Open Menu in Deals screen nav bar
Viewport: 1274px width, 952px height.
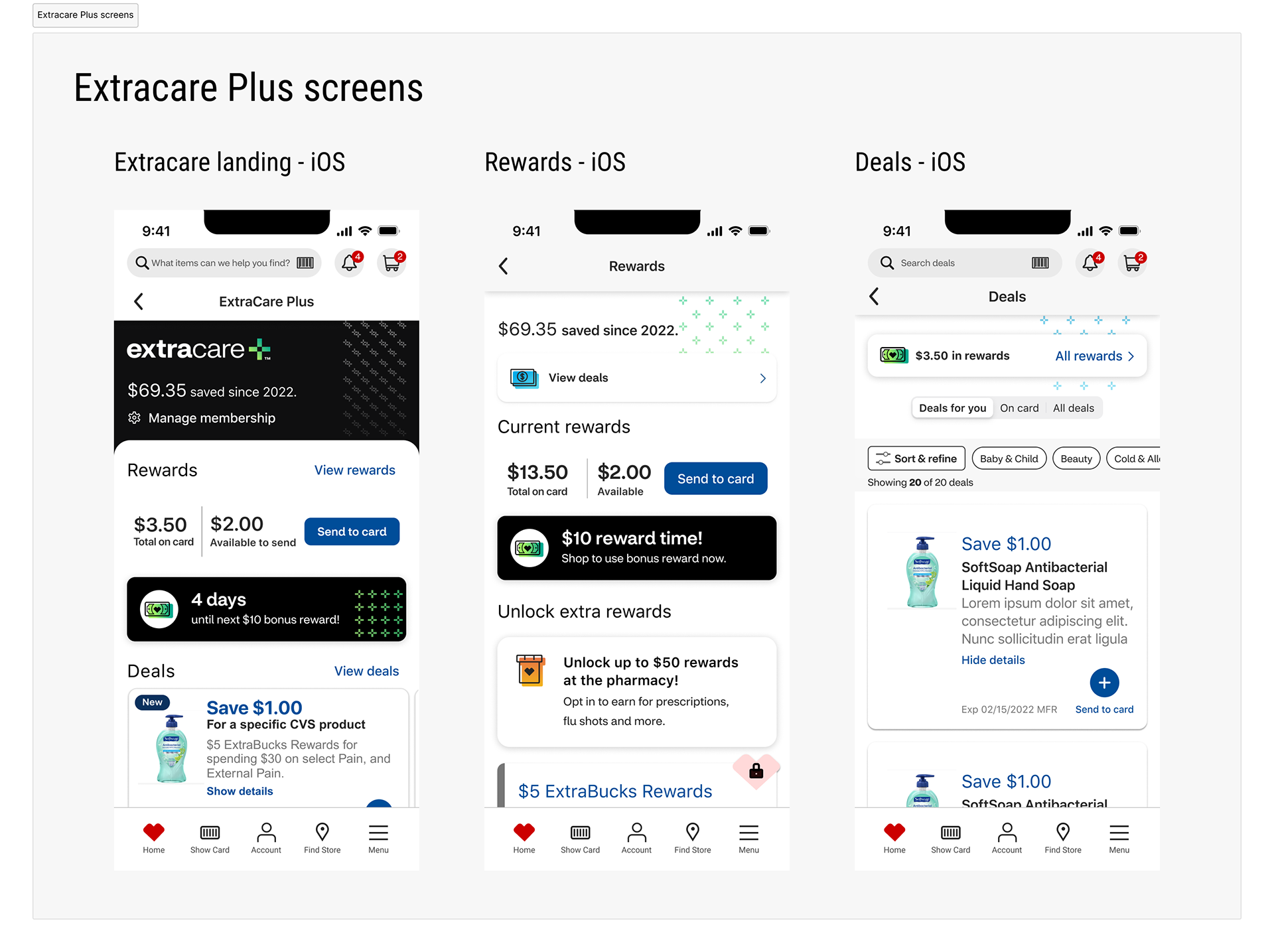tap(1119, 839)
